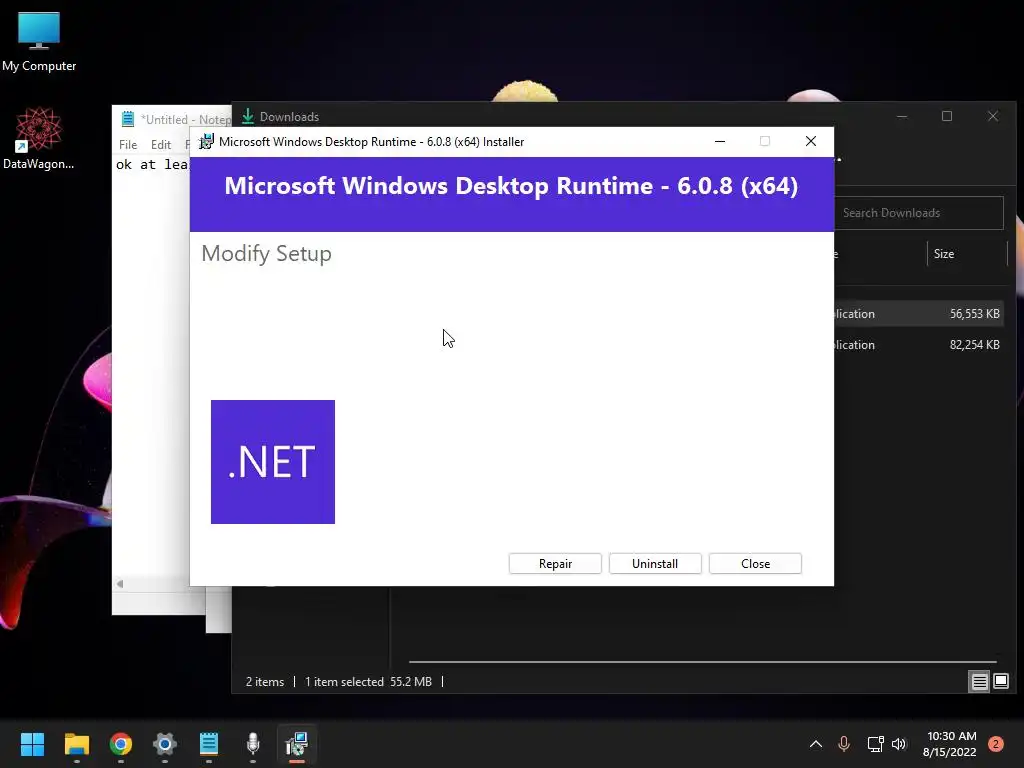
Task: Click the Repair button in the installer
Action: pyautogui.click(x=554, y=564)
